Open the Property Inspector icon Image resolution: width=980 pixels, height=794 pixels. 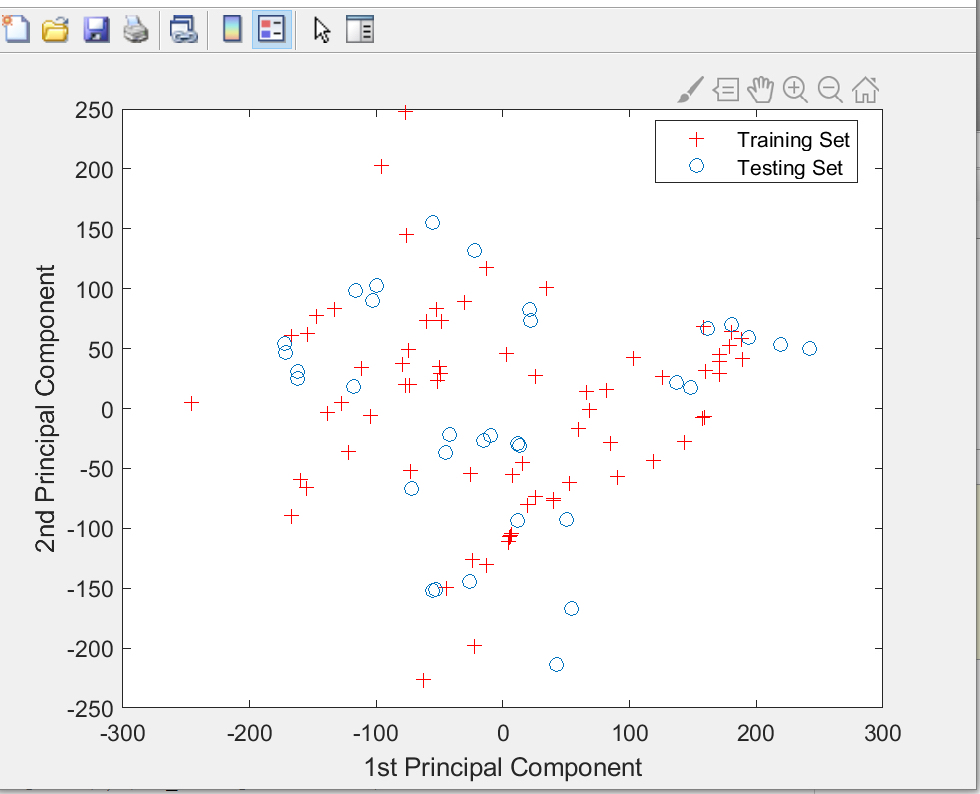point(359,29)
